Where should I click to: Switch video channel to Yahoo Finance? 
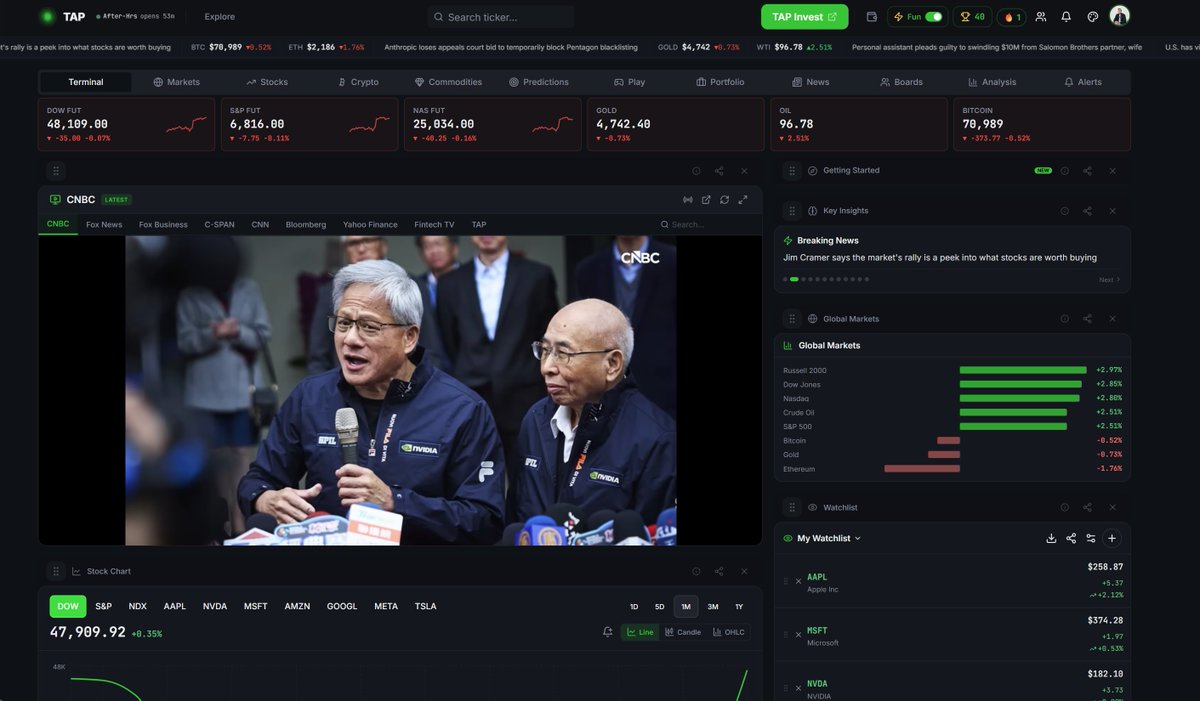pyautogui.click(x=370, y=225)
